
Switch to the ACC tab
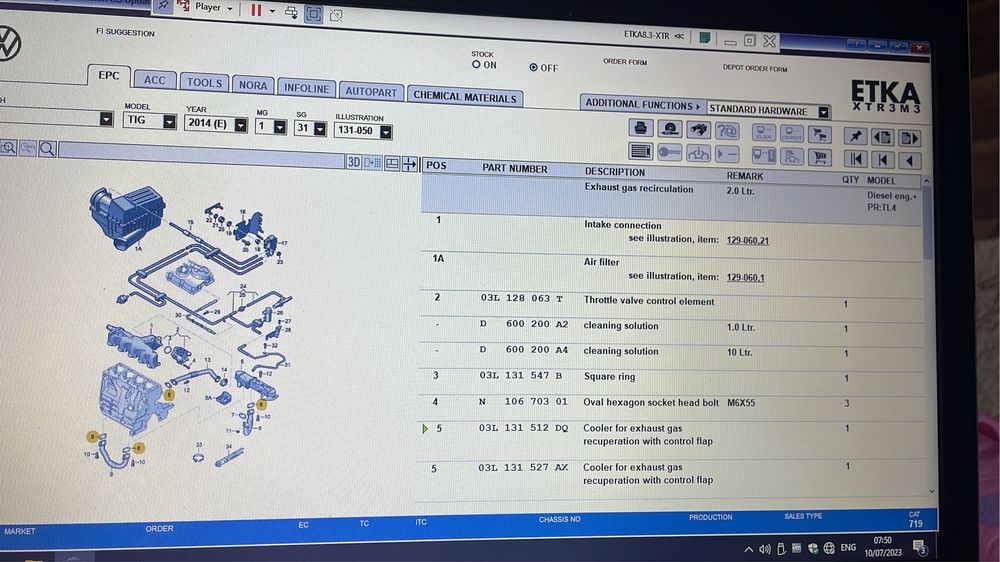[x=154, y=80]
